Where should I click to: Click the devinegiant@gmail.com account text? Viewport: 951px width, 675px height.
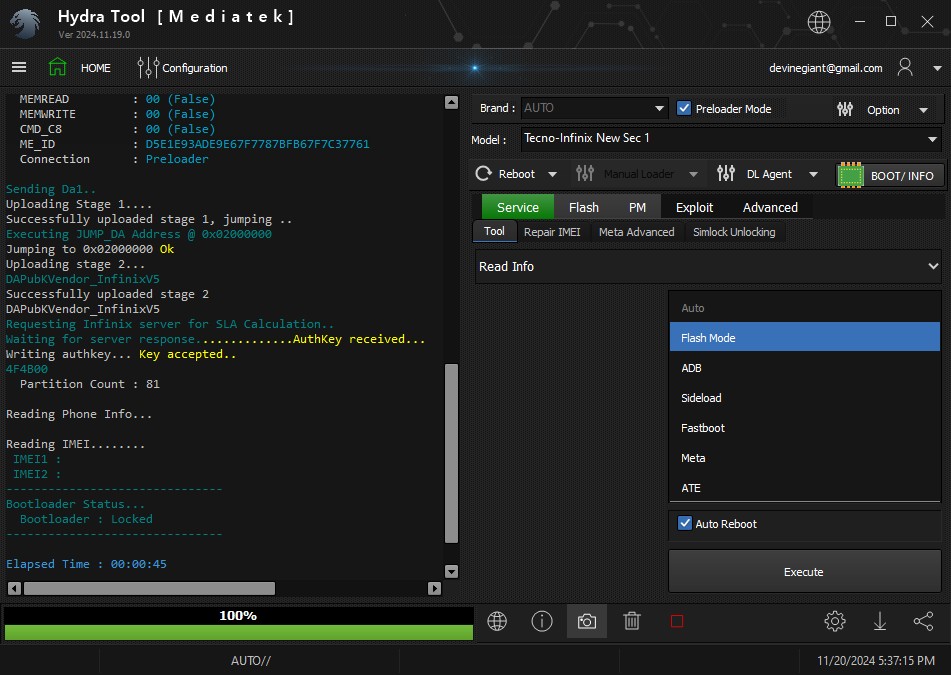[x=825, y=68]
